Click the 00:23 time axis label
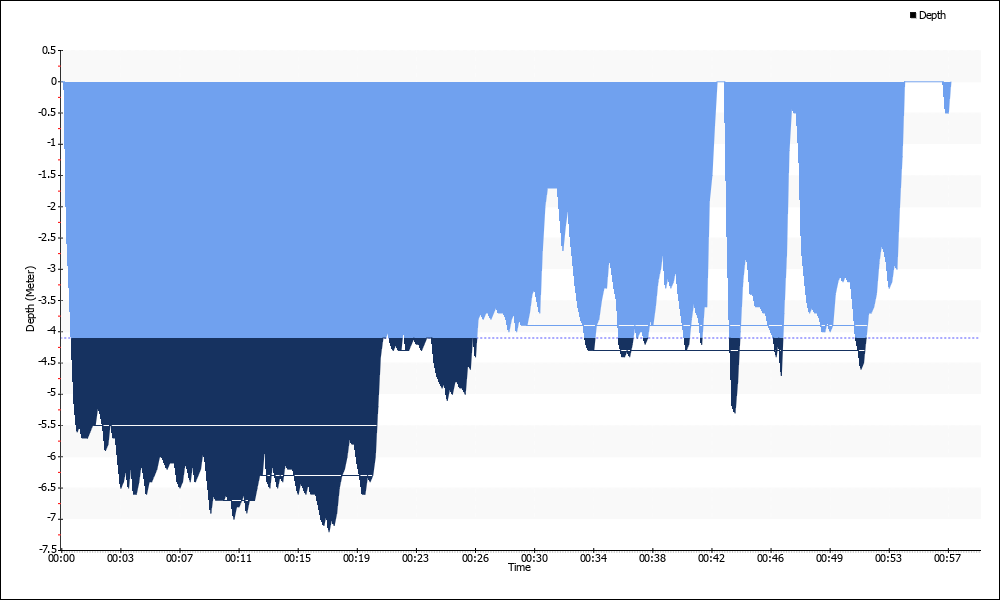Screen dimensions: 1000x600 416,559
